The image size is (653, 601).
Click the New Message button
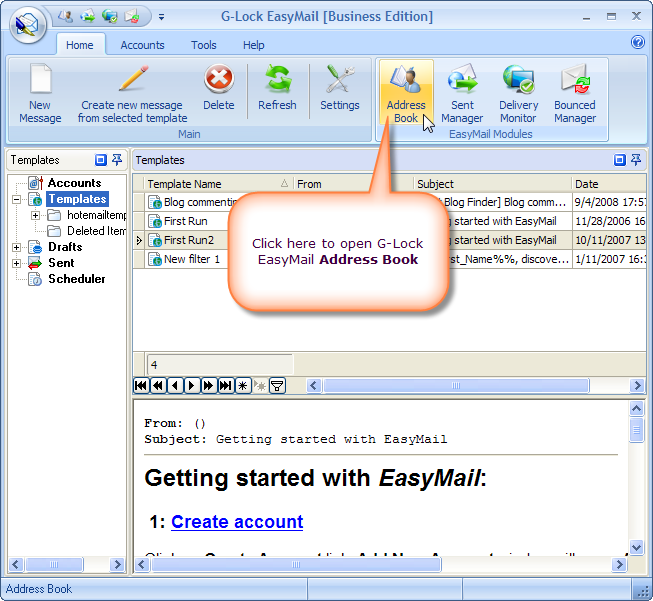coord(40,94)
